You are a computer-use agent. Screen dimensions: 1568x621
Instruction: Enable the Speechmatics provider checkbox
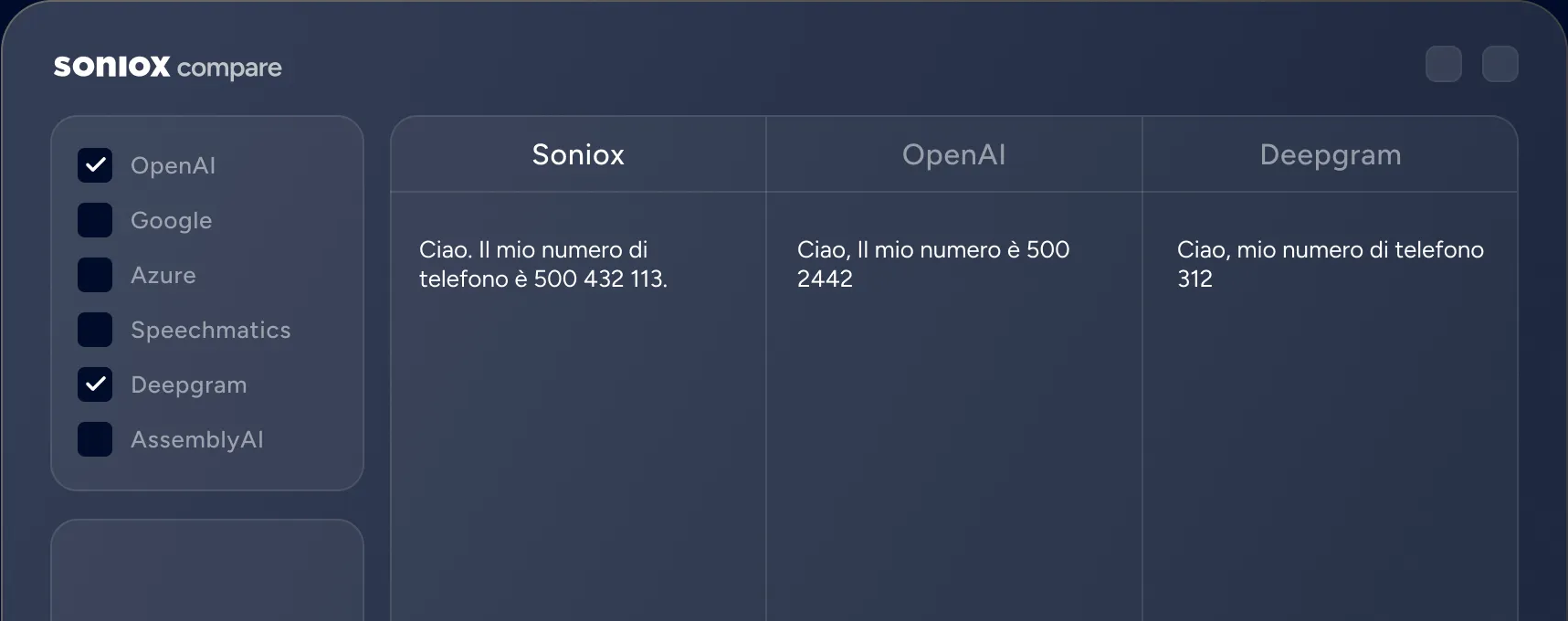(x=95, y=330)
